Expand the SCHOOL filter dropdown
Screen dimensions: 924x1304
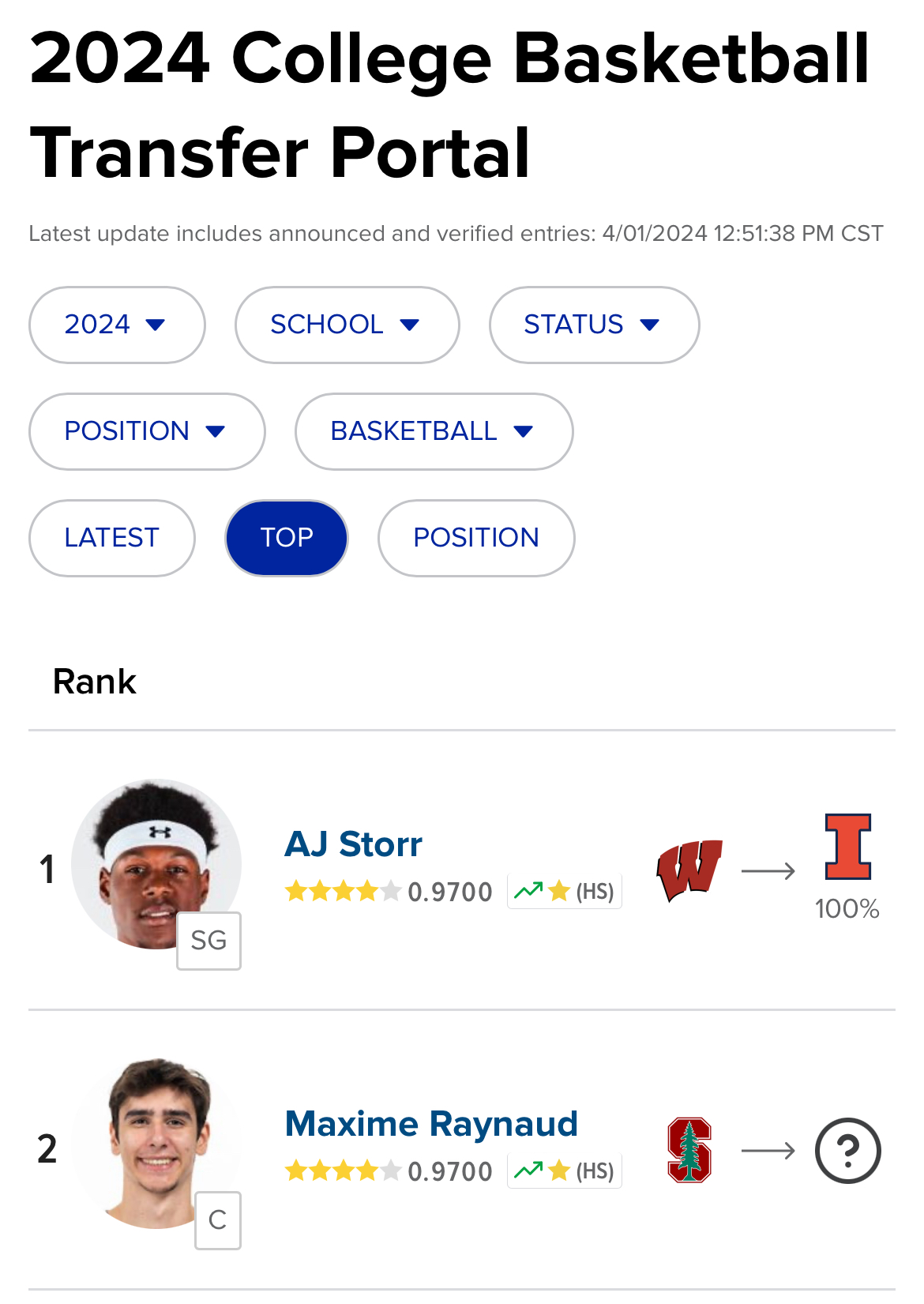point(346,325)
